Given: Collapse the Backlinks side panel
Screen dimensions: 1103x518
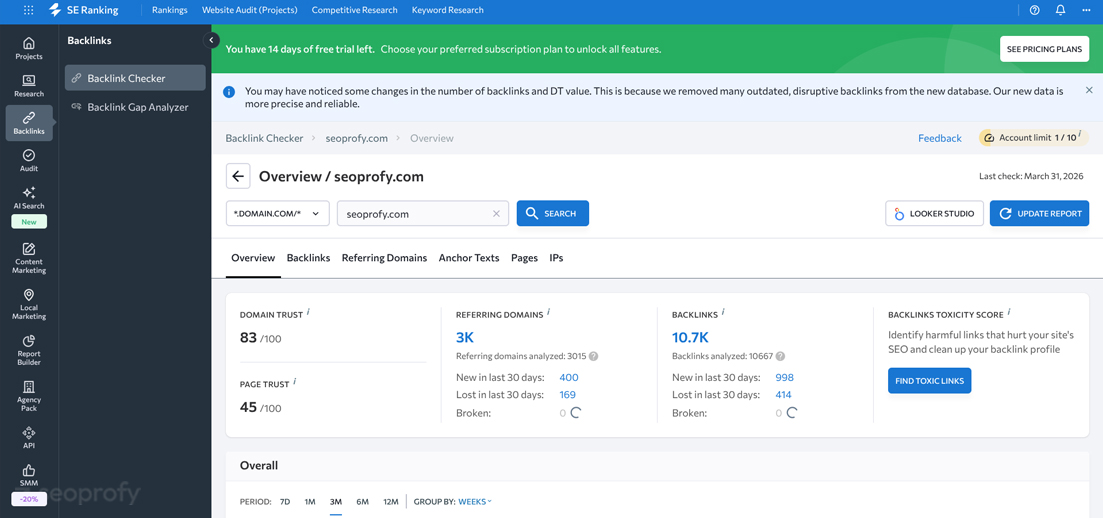Looking at the screenshot, I should [211, 40].
